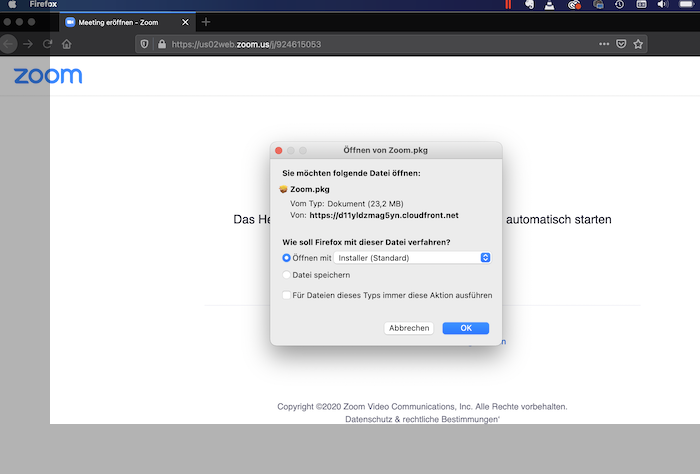Select the 'Datei speichern' radio option
Image resolution: width=700 pixels, height=474 pixels.
[287, 274]
